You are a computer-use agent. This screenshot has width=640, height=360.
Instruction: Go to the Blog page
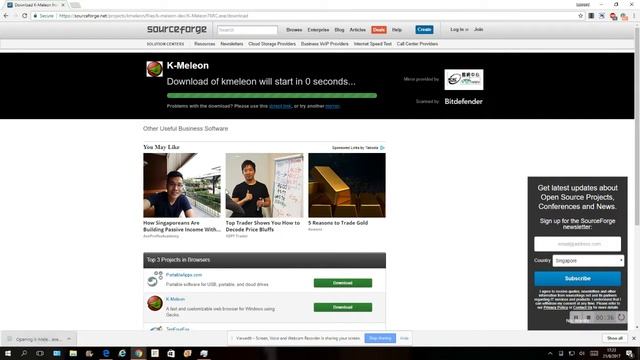[x=339, y=30]
